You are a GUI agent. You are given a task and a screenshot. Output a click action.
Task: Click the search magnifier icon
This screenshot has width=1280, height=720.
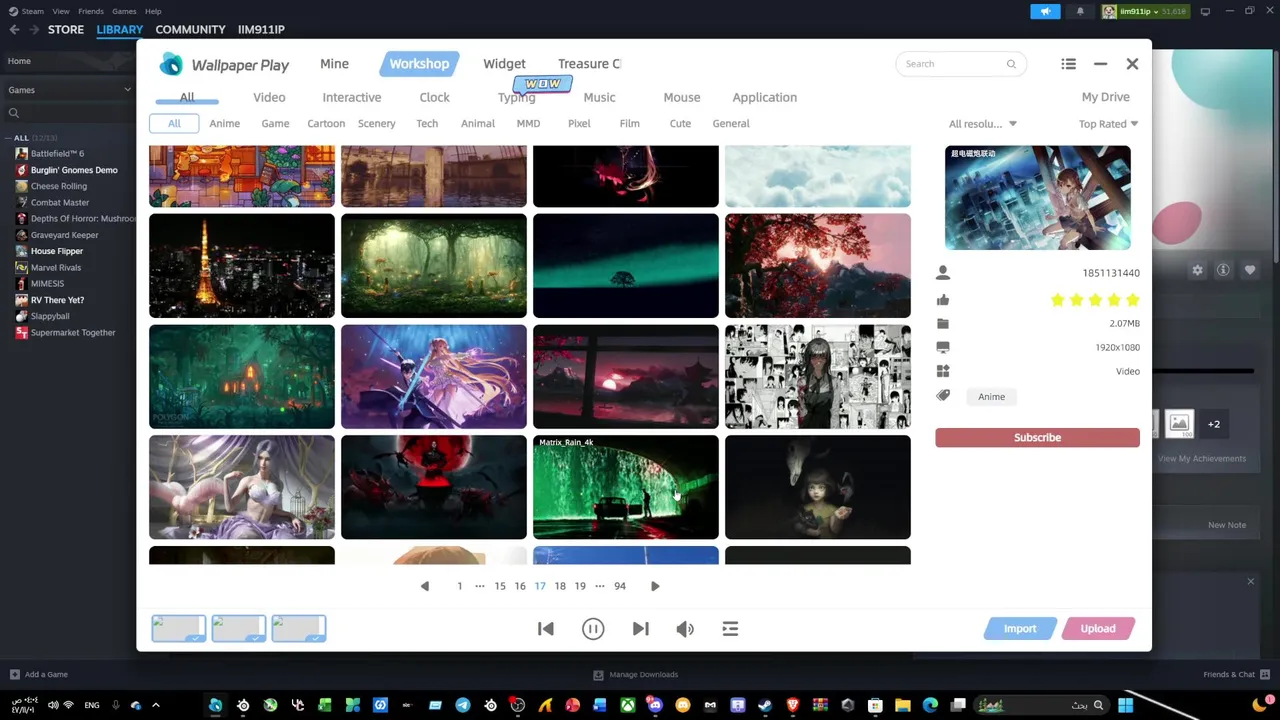pyautogui.click(x=1011, y=64)
